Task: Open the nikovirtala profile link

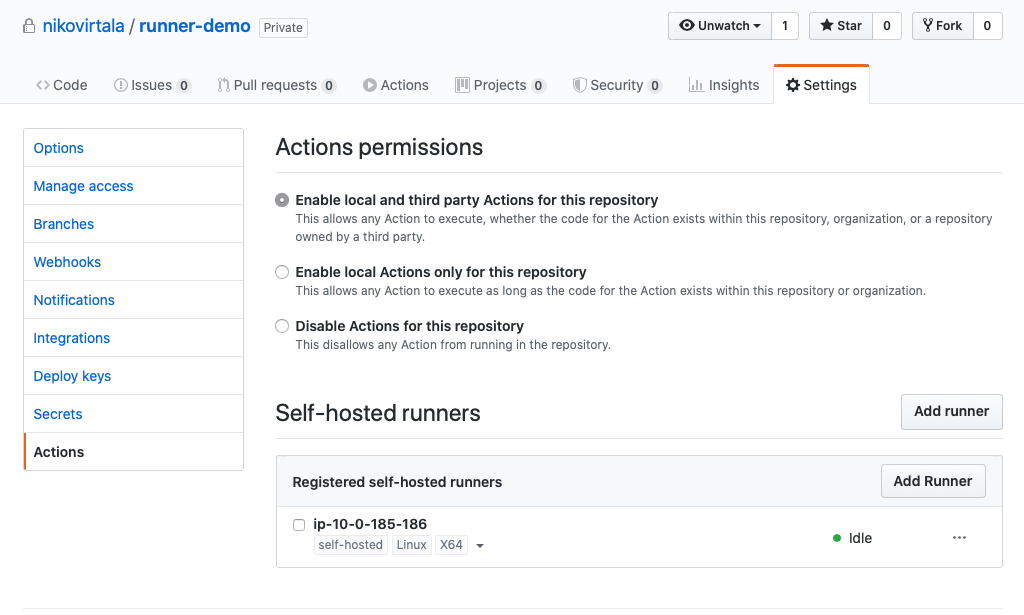Action: coord(84,26)
